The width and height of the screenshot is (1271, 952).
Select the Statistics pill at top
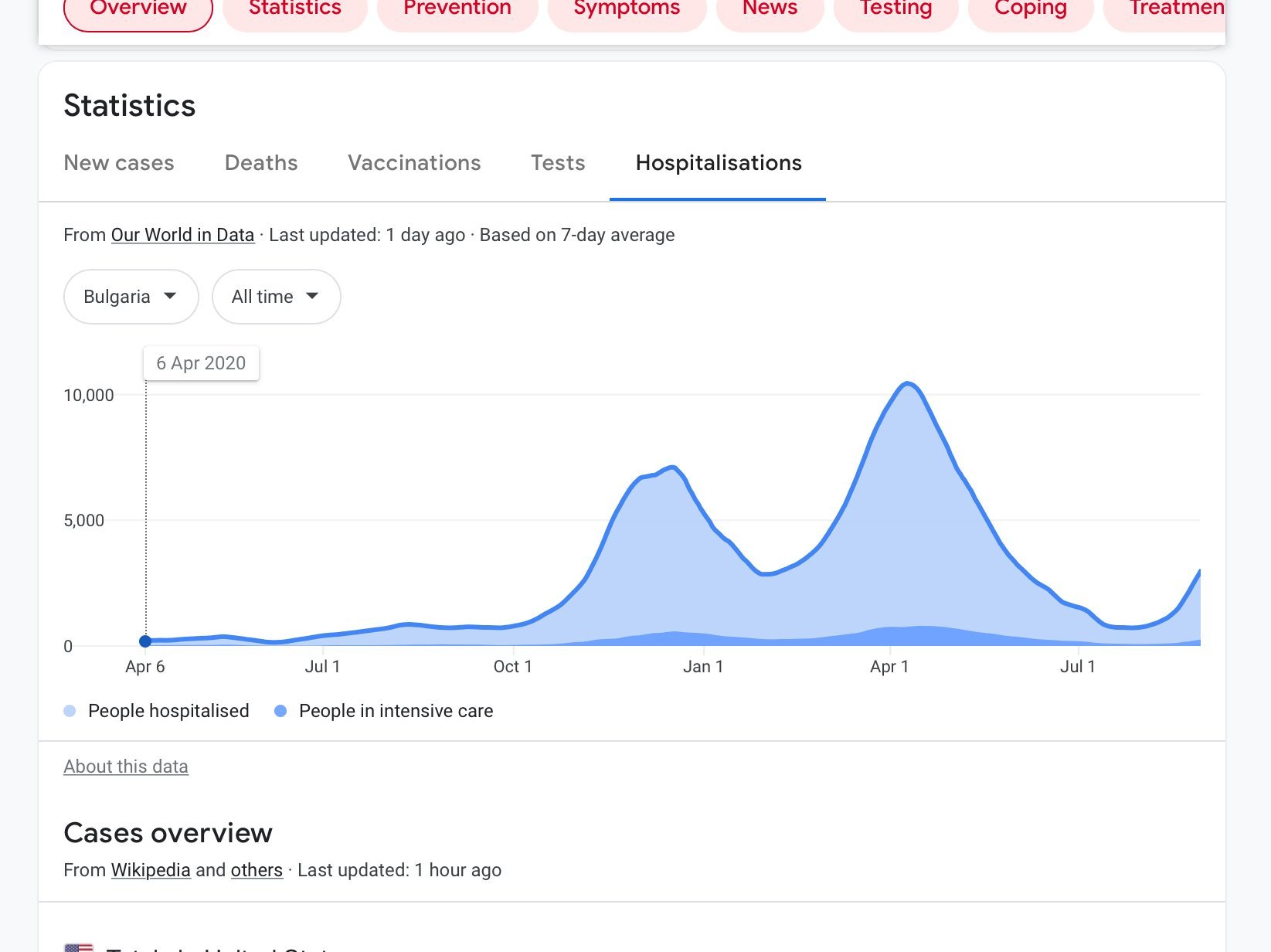pyautogui.click(x=294, y=11)
